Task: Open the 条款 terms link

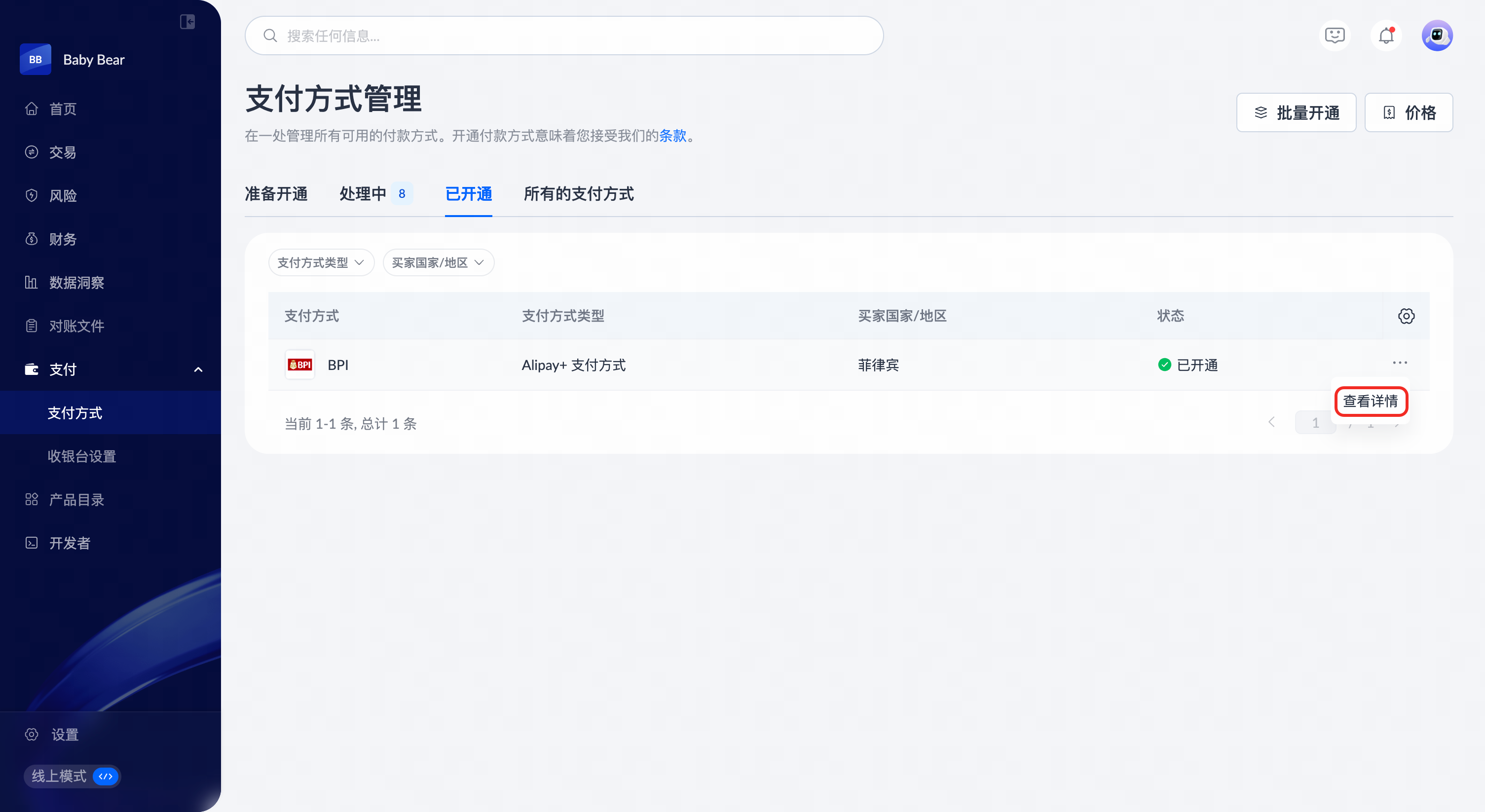Action: click(x=673, y=136)
